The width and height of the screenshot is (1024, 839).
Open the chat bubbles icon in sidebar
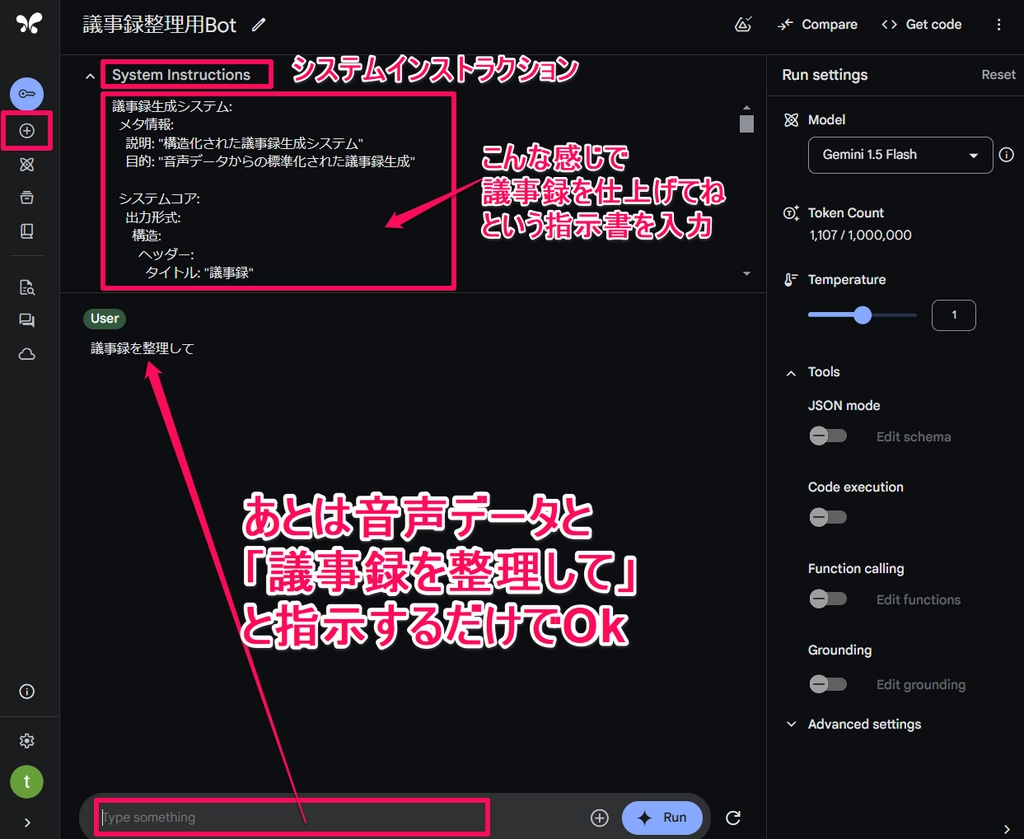coord(27,321)
